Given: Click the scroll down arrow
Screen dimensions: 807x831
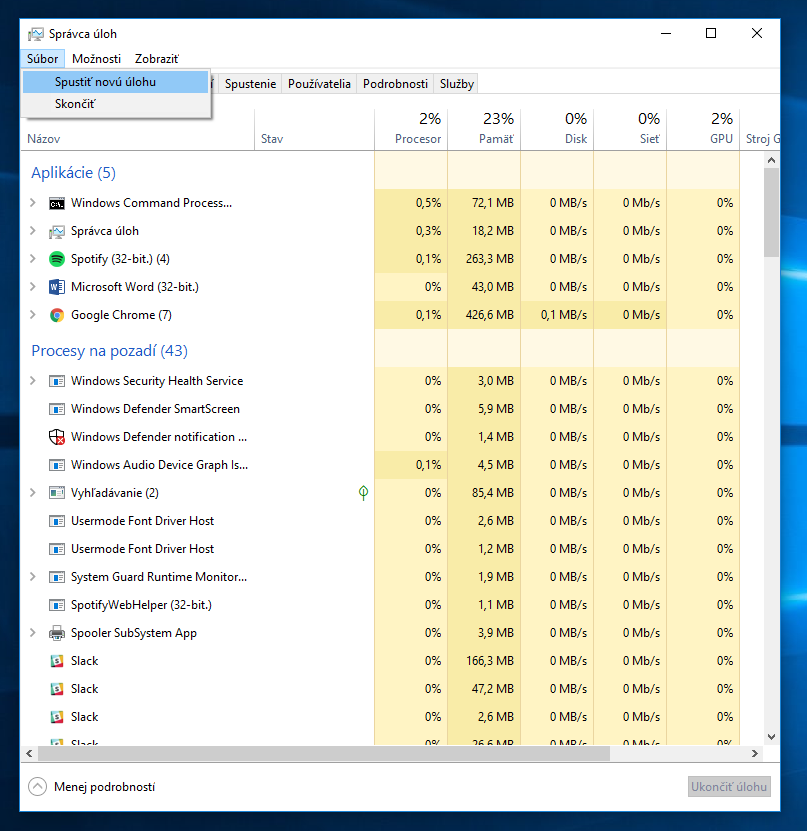Looking at the screenshot, I should pyautogui.click(x=771, y=737).
